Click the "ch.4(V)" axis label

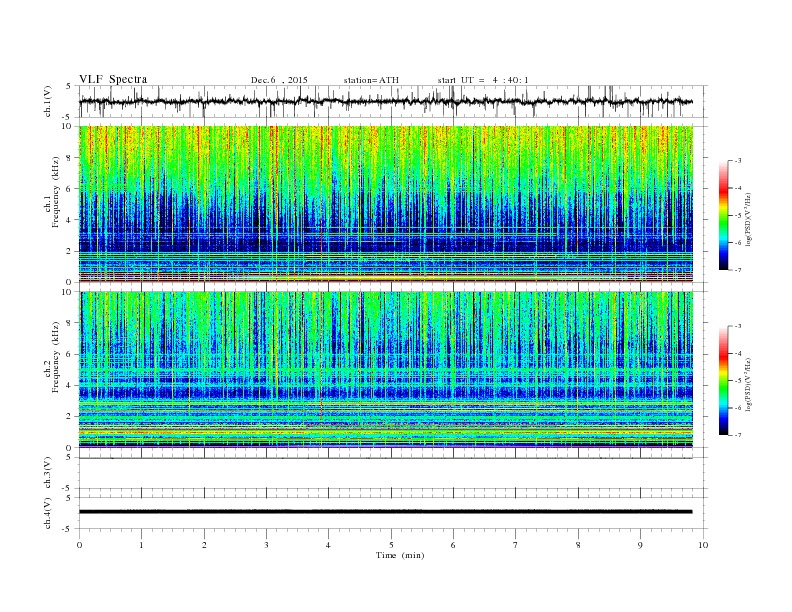tap(48, 513)
